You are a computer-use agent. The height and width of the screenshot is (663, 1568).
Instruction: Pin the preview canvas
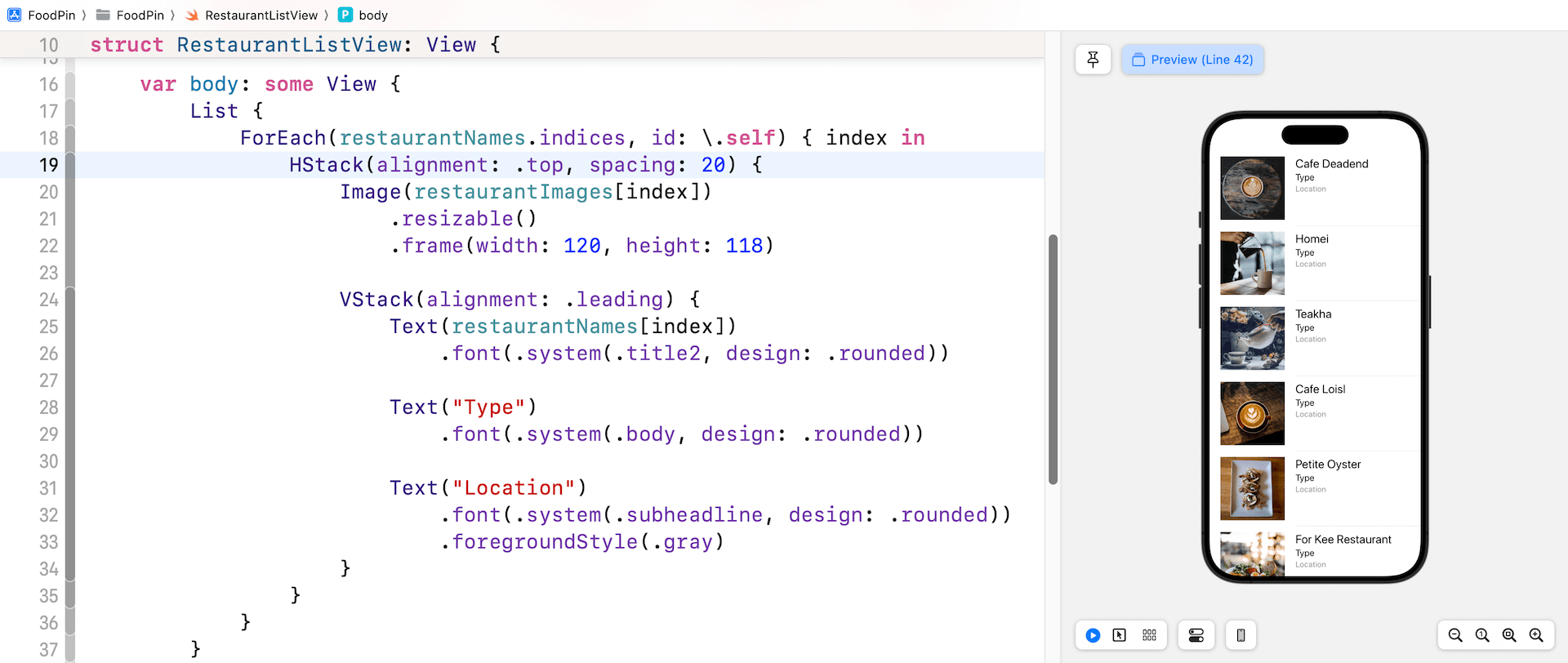[x=1093, y=60]
